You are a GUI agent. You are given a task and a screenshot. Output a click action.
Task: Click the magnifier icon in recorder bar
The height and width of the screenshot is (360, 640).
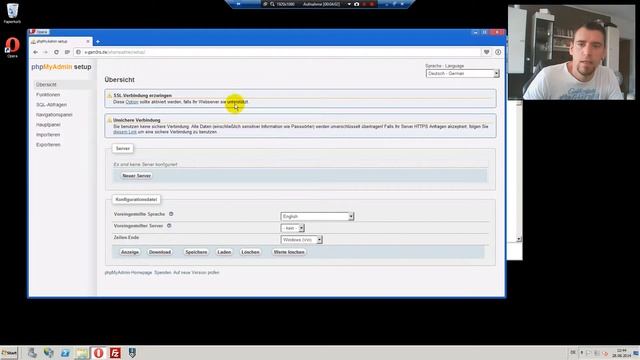click(x=272, y=4)
